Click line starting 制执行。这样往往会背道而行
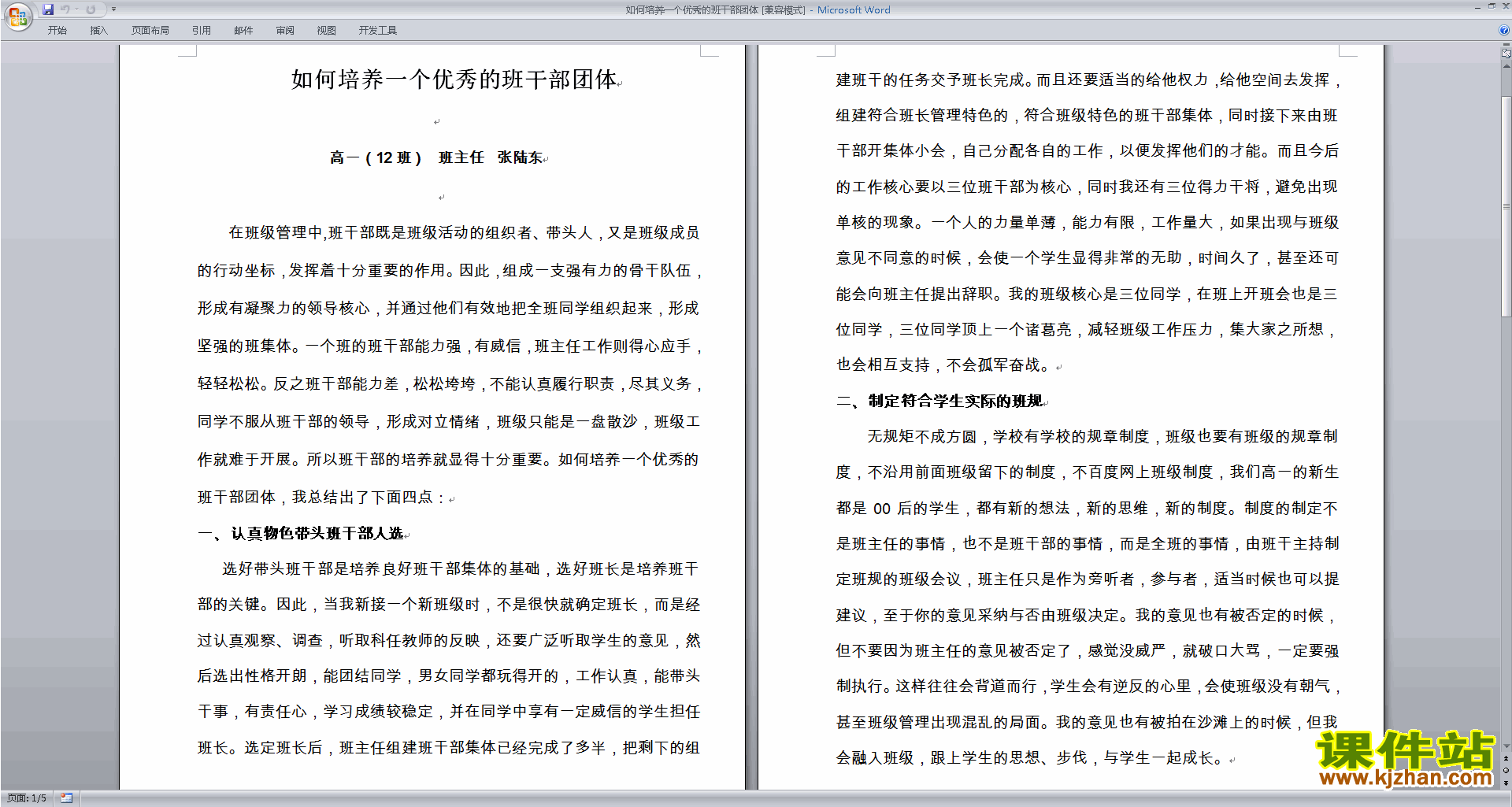The image size is (1512, 807). 1088,687
